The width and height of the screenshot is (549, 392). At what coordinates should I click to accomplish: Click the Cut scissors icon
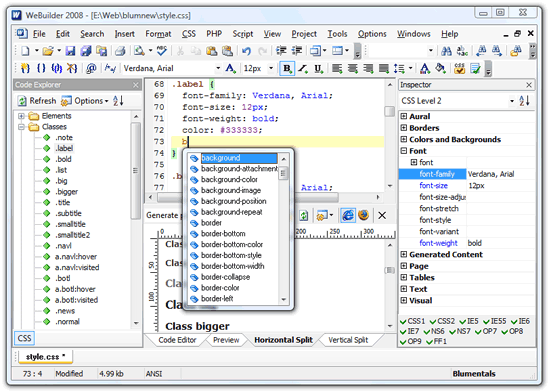click(x=180, y=51)
